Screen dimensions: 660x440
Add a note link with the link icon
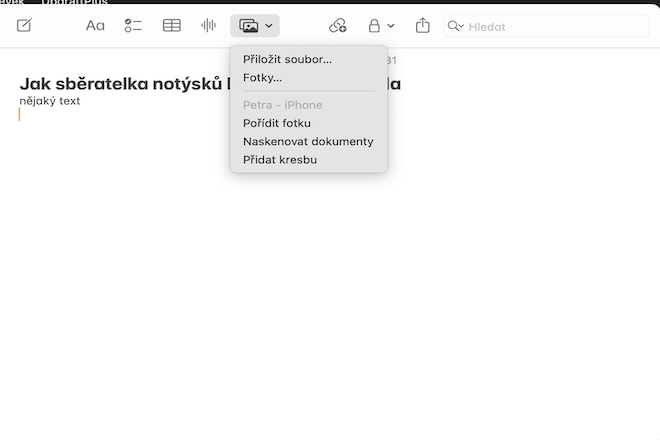(337, 26)
